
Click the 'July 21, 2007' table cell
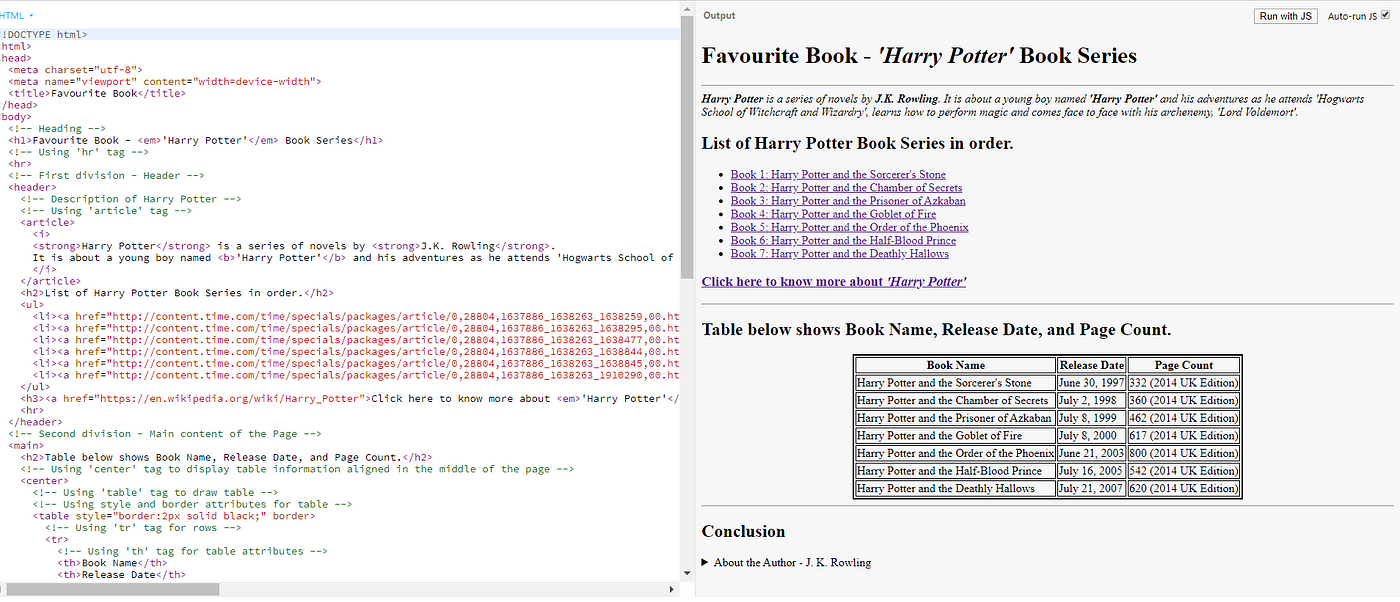[x=1092, y=488]
